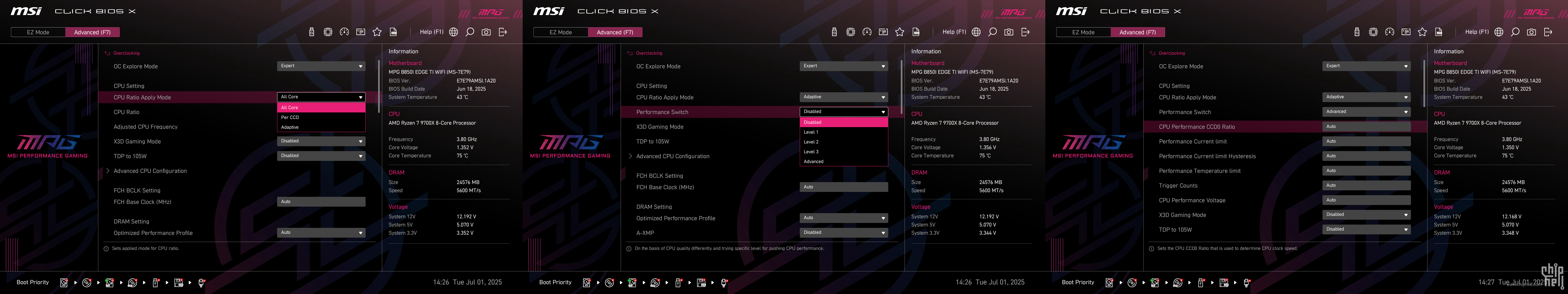Open A-XMP dropdown in middle screen

tap(844, 232)
